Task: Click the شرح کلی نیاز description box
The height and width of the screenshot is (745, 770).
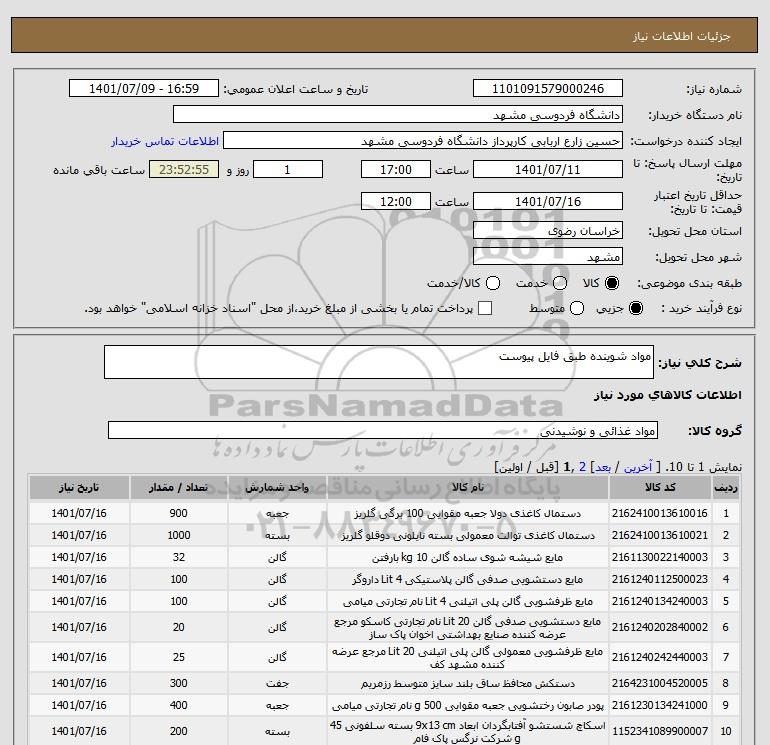Action: point(379,362)
